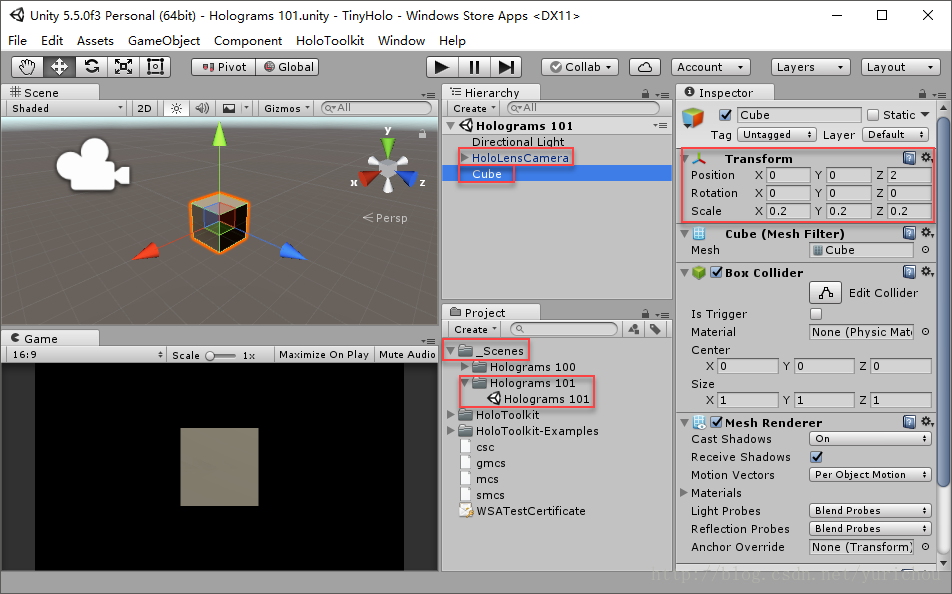Select the Rotate tool
The width and height of the screenshot is (952, 594).
tap(92, 67)
